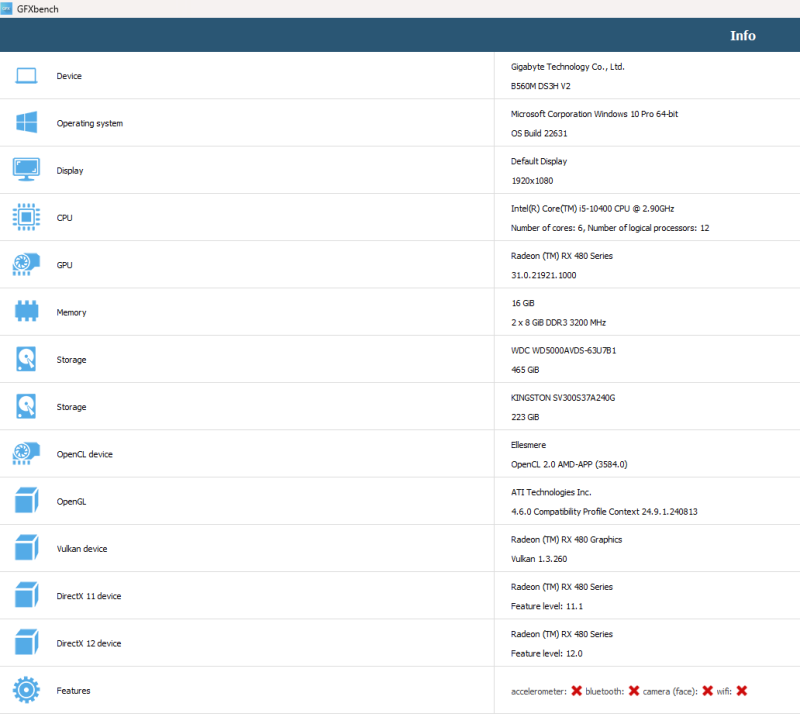Screen dimensions: 800x717
Task: Click the gear icon beside Features
Action: 26,690
